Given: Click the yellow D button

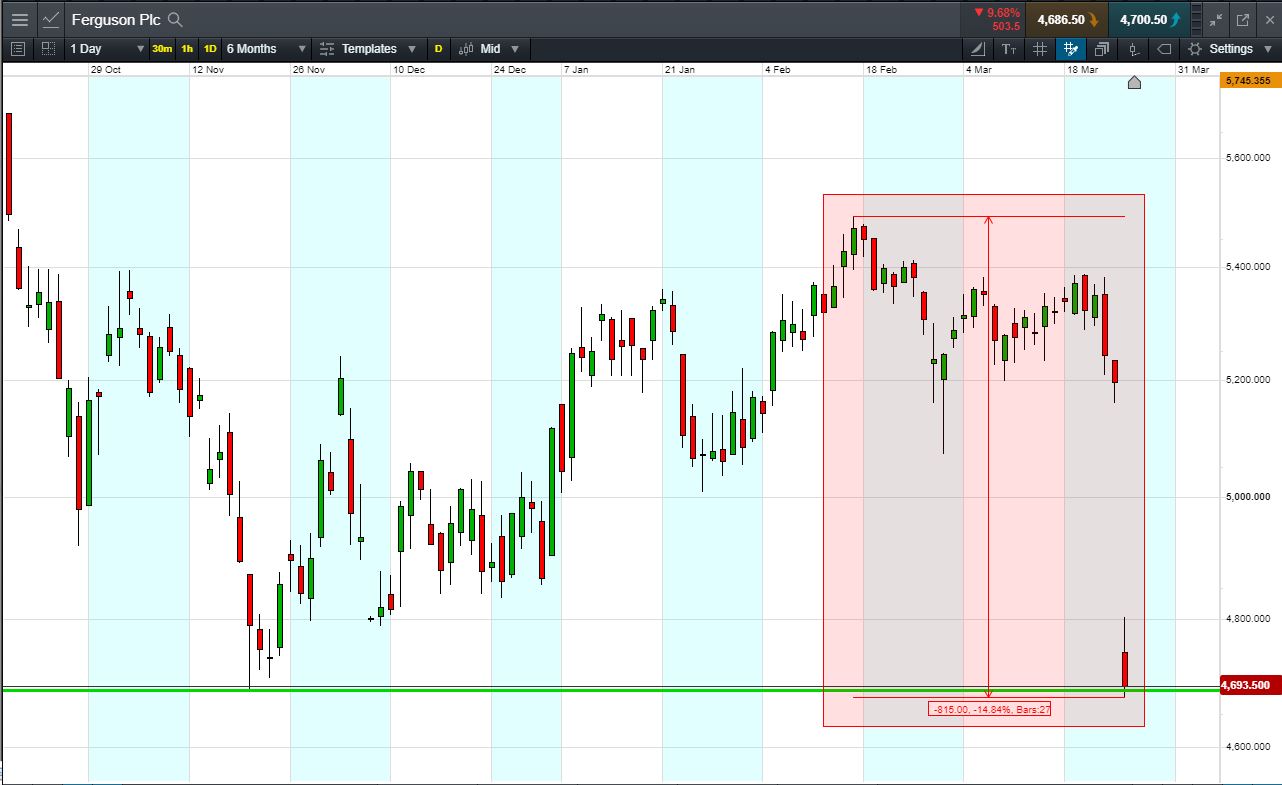Looking at the screenshot, I should (438, 48).
